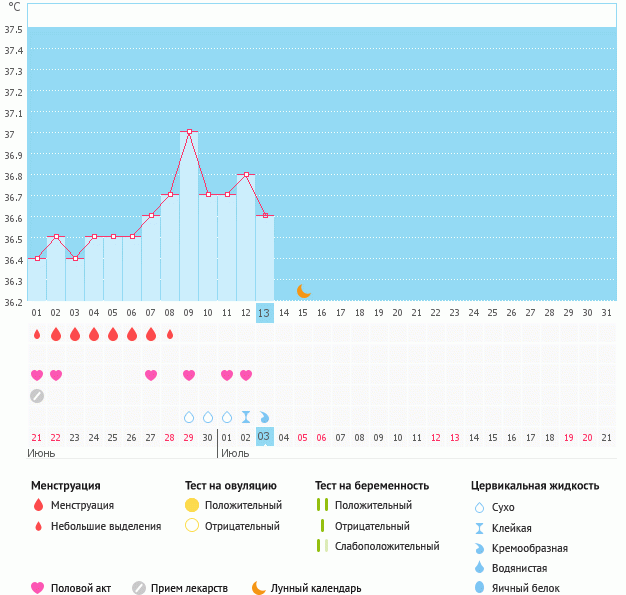
Task: Click the small spotting drop on day 08
Action: coord(170,334)
